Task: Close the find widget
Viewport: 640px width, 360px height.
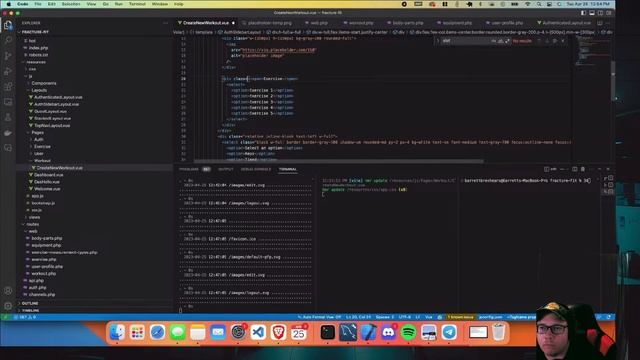Action: point(563,41)
